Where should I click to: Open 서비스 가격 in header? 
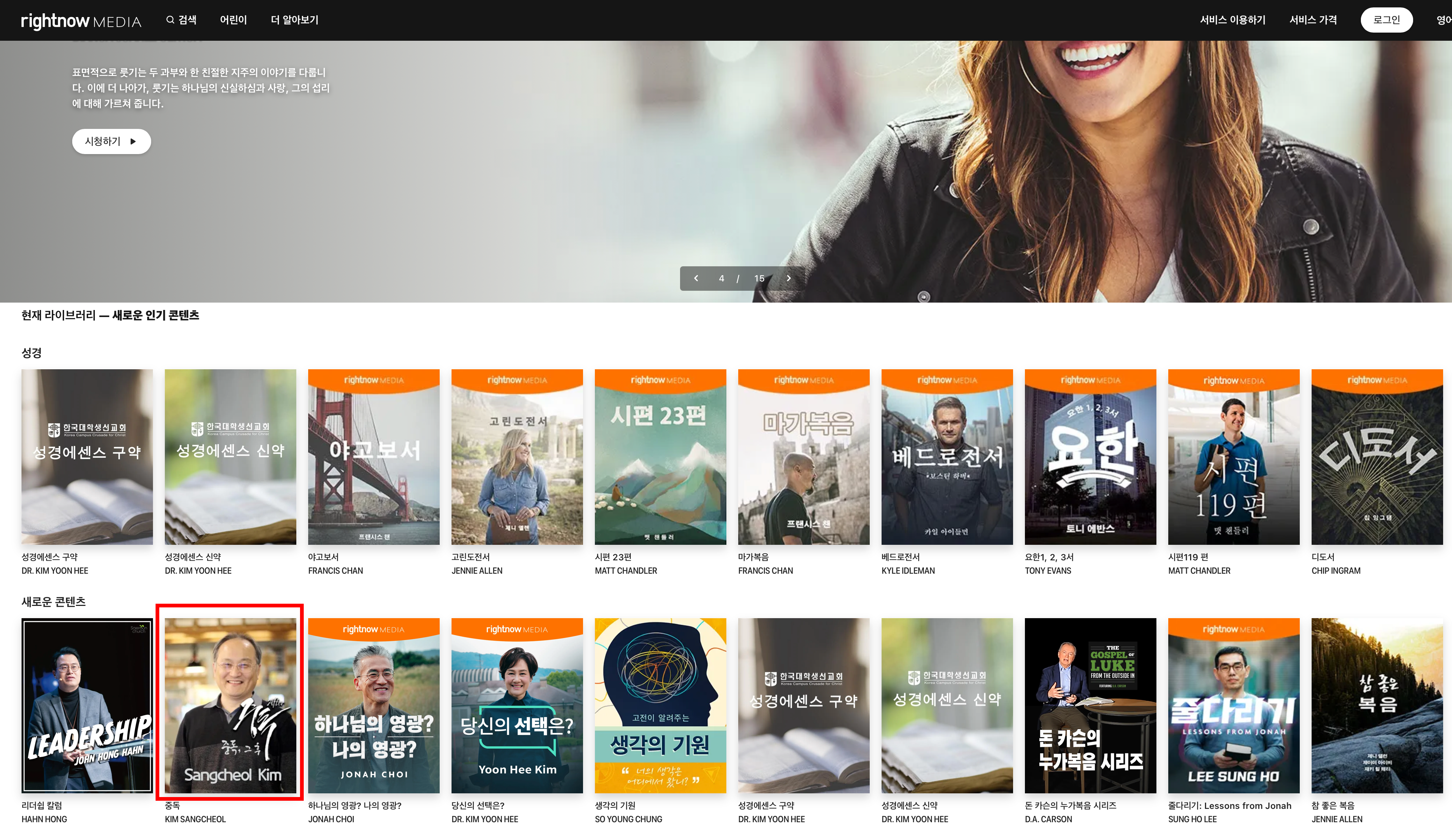pyautogui.click(x=1313, y=20)
